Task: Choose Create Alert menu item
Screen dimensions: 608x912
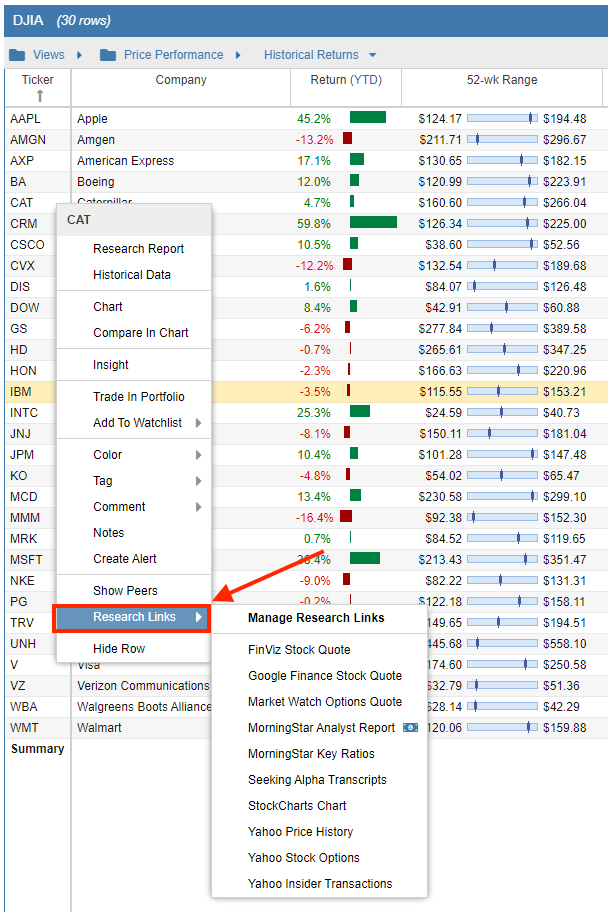Action: (x=125, y=559)
